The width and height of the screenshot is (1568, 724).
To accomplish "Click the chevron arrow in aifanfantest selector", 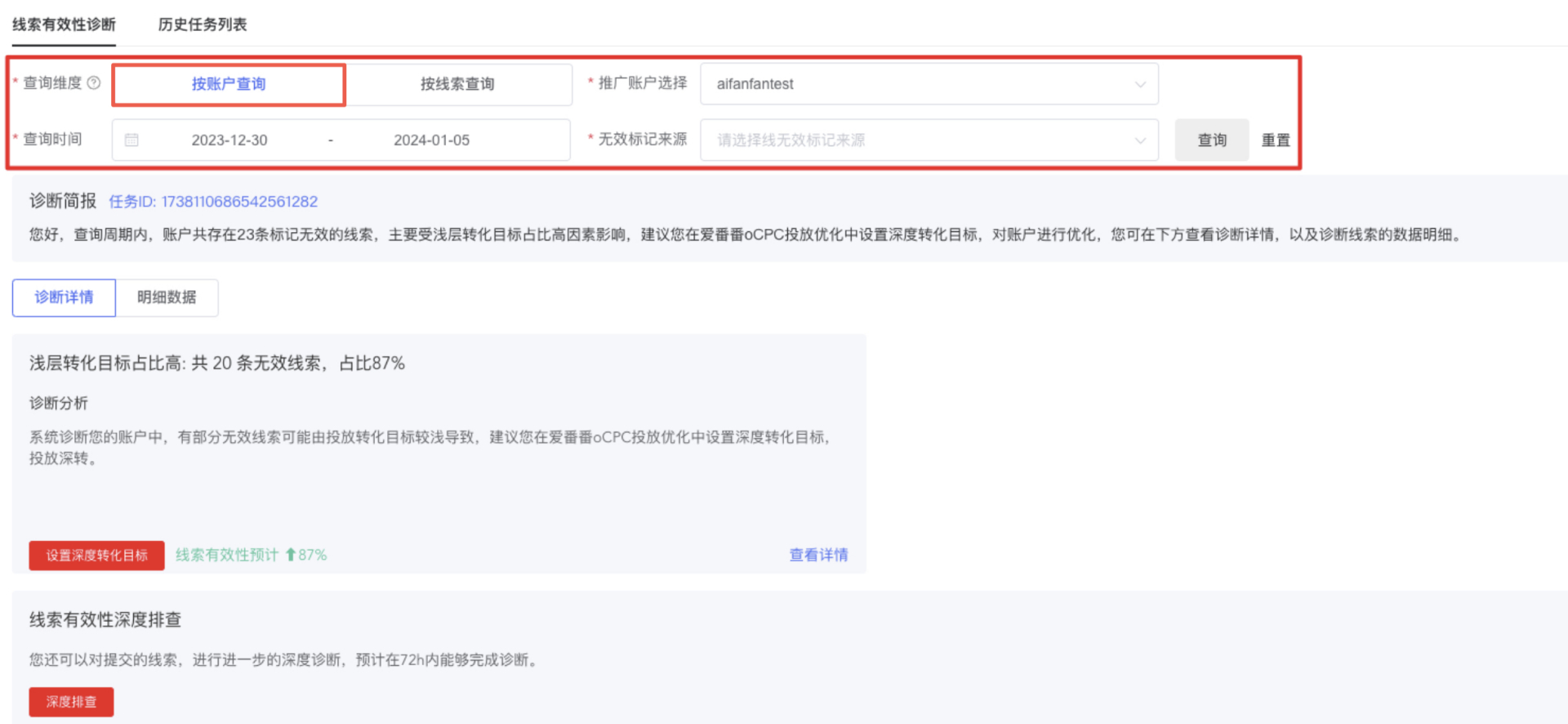I will coord(1140,84).
